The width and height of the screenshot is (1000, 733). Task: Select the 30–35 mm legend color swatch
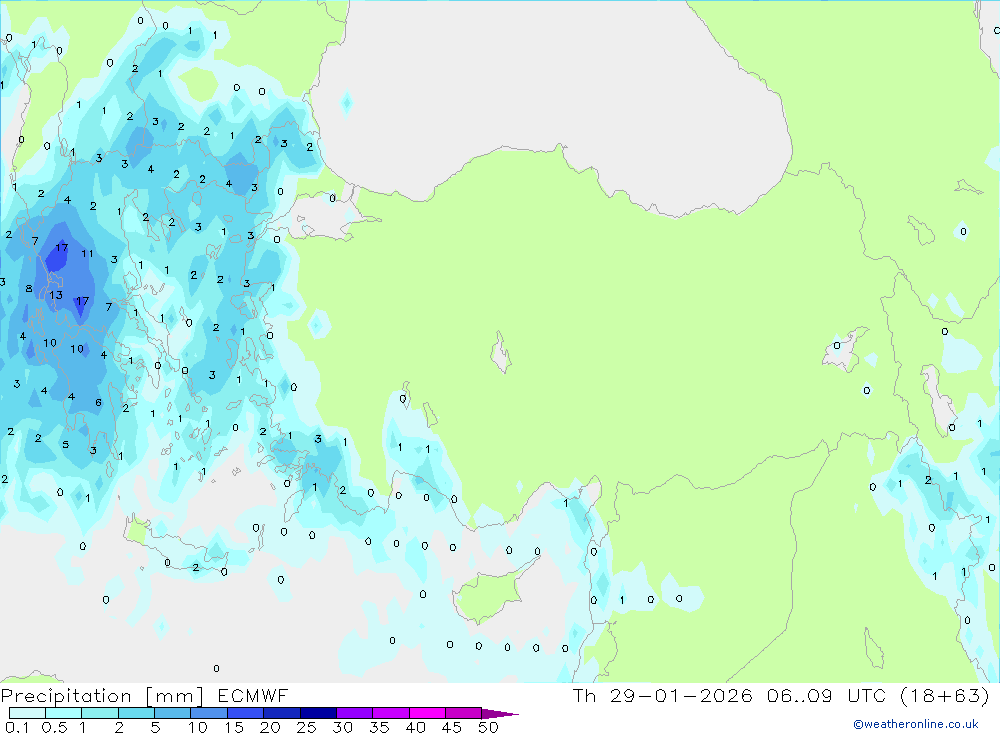(354, 713)
